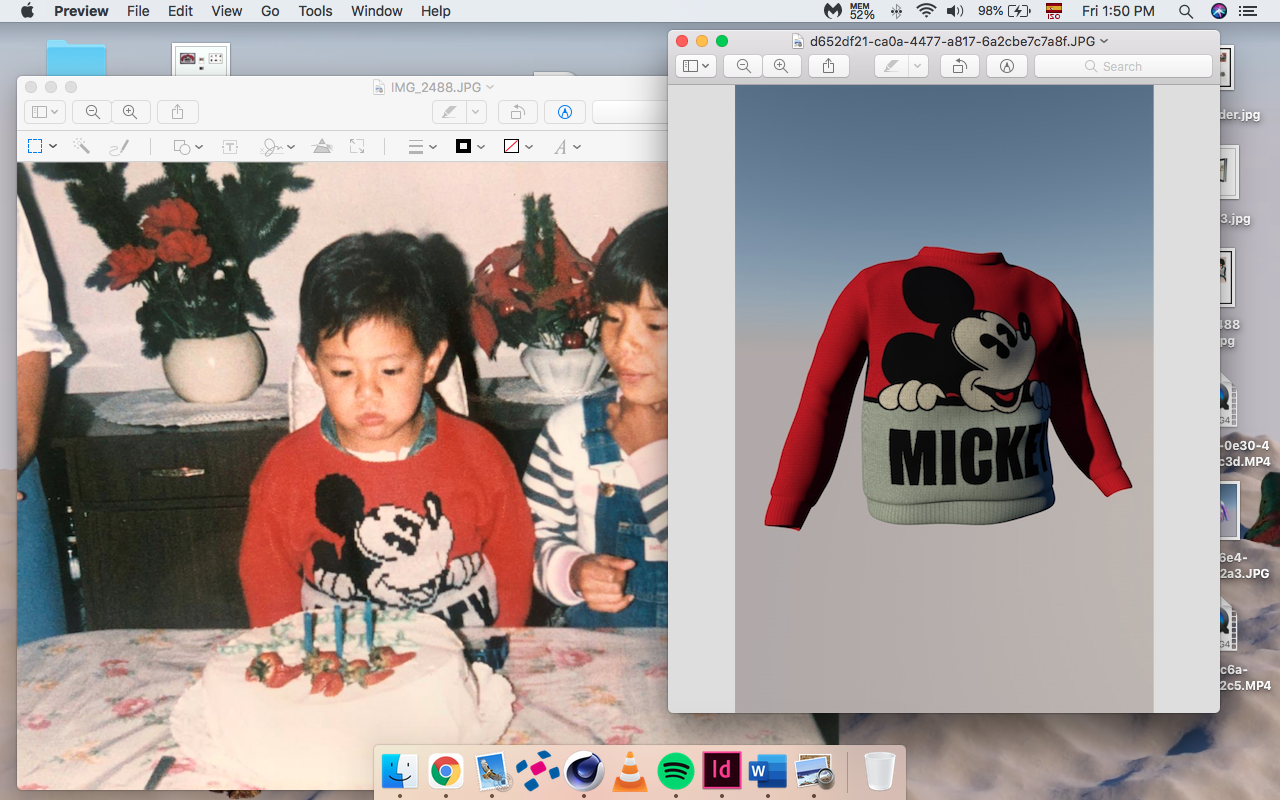Open the Shapes tool menu
This screenshot has height=800, width=1280.
pyautogui.click(x=188, y=147)
